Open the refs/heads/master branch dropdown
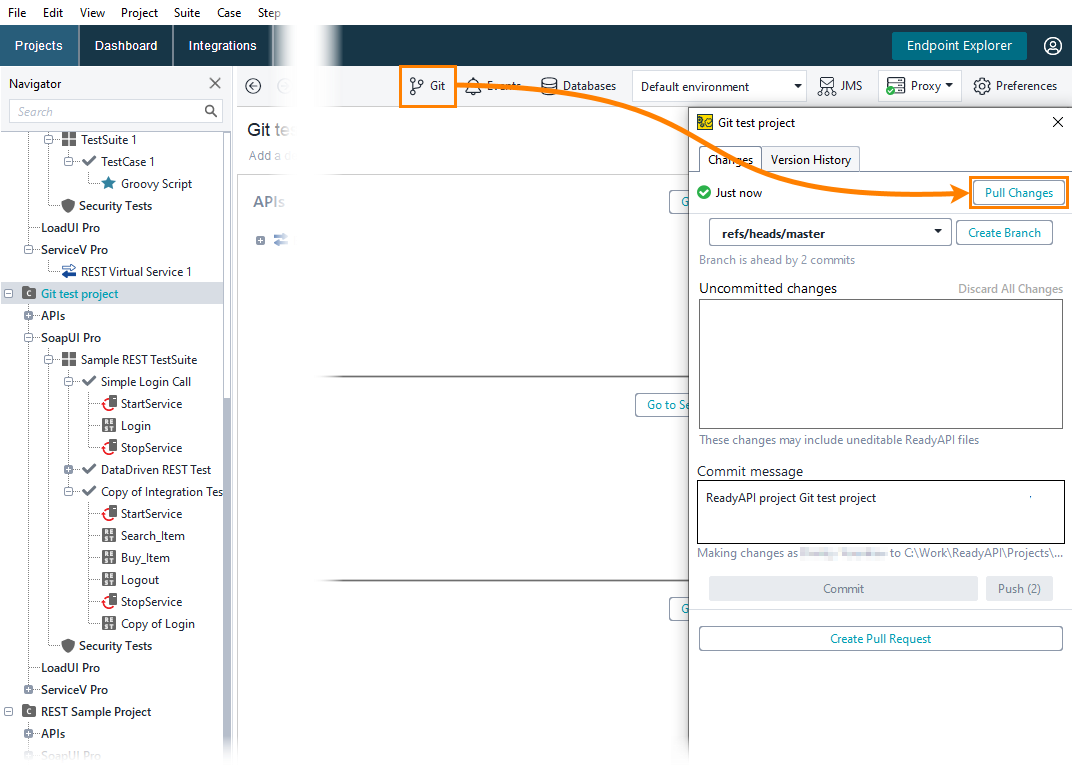 pos(830,233)
